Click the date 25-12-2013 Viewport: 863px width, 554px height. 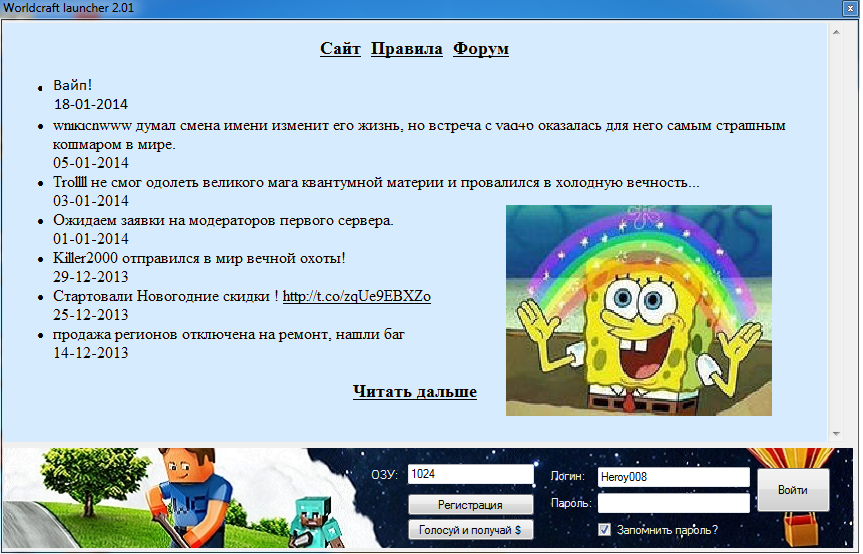pyautogui.click(x=91, y=315)
